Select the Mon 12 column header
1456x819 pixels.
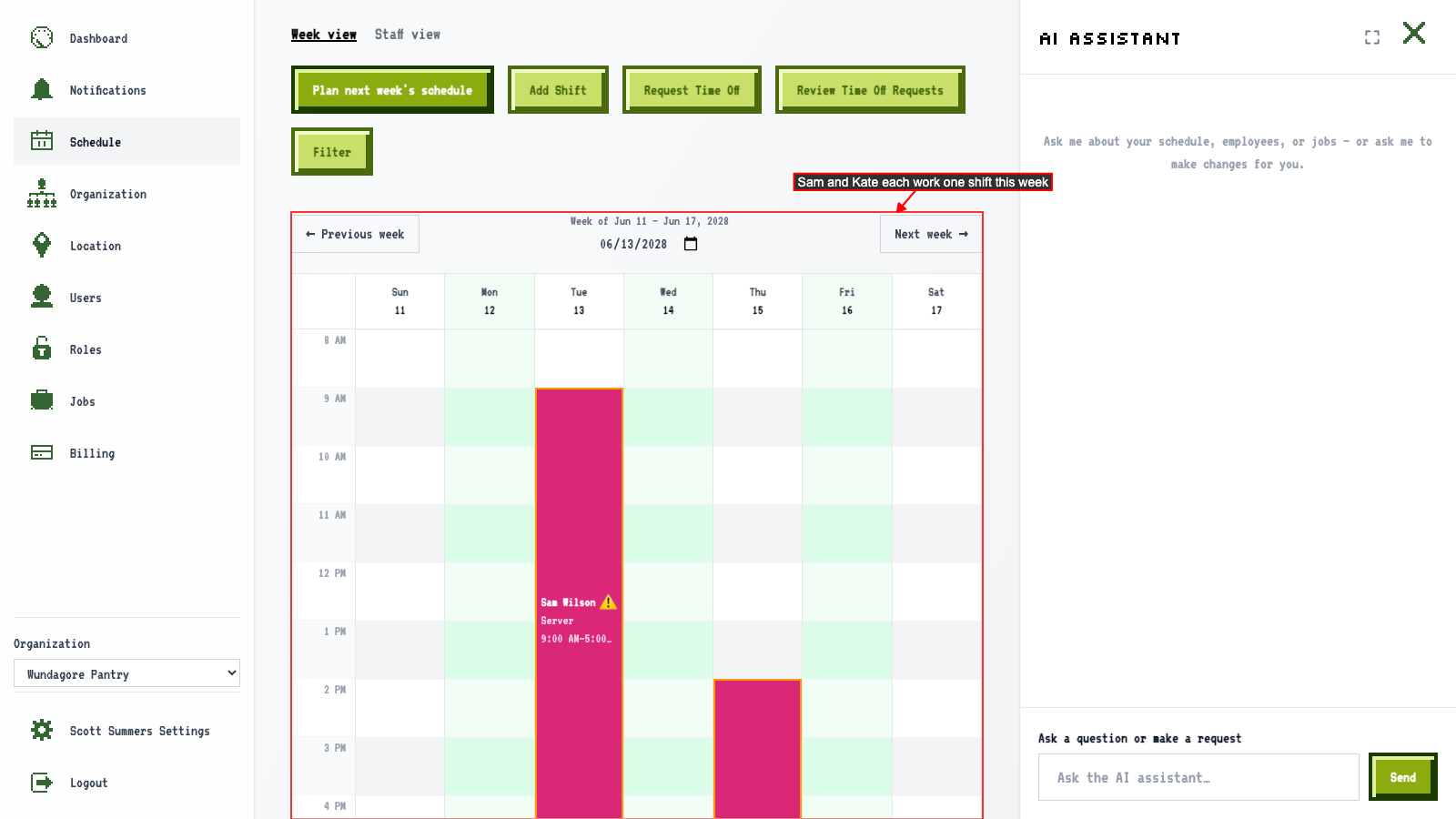(490, 301)
